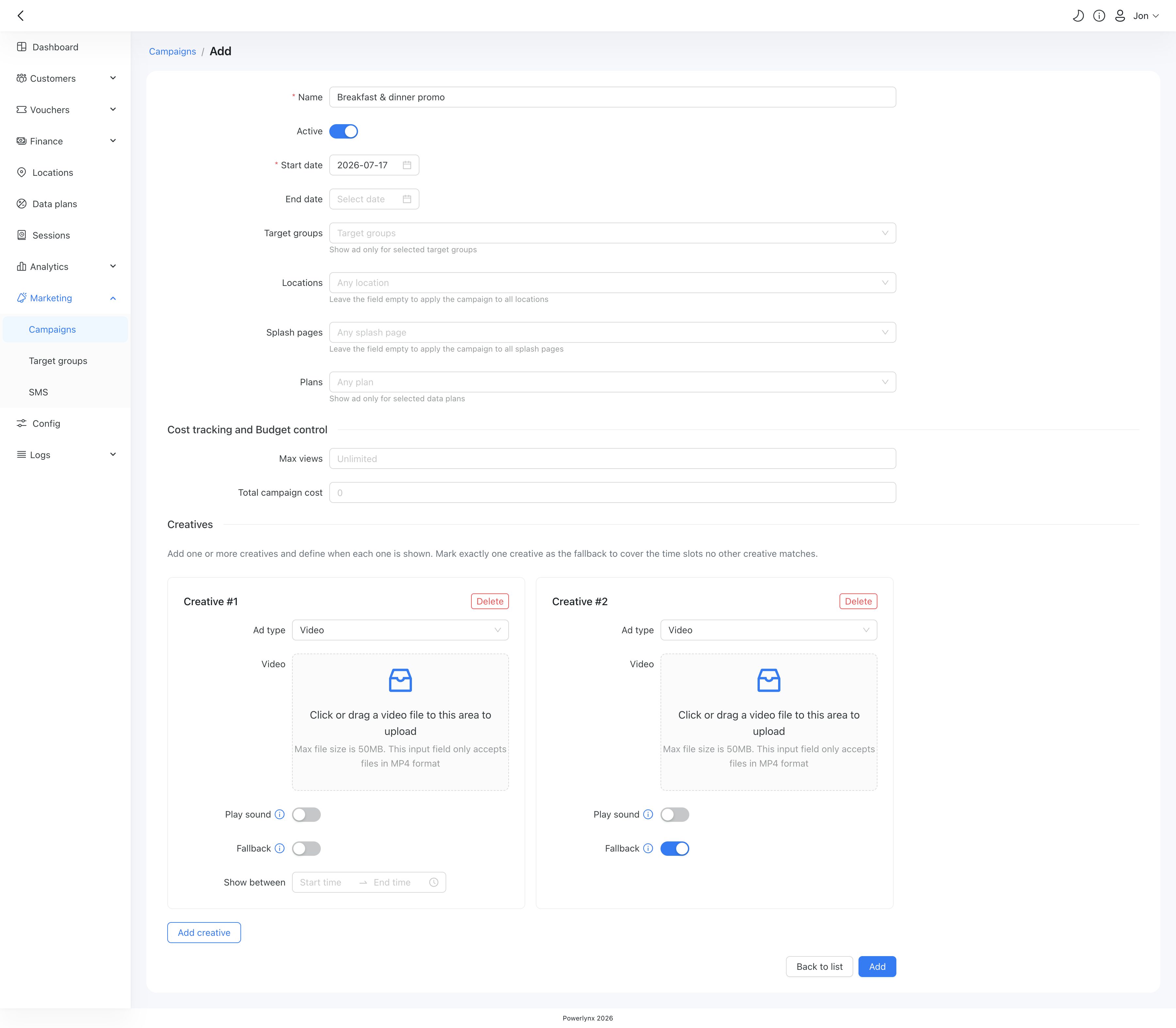Submit with the blue Add button
This screenshot has width=1176, height=1028.
(877, 967)
